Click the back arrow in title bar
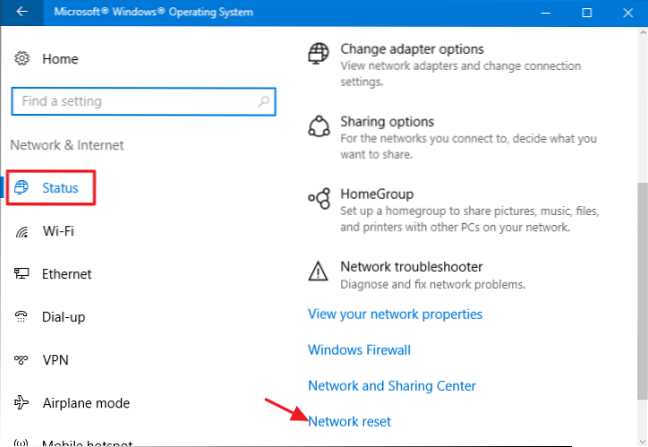Image resolution: width=648 pixels, height=447 pixels. pos(22,12)
